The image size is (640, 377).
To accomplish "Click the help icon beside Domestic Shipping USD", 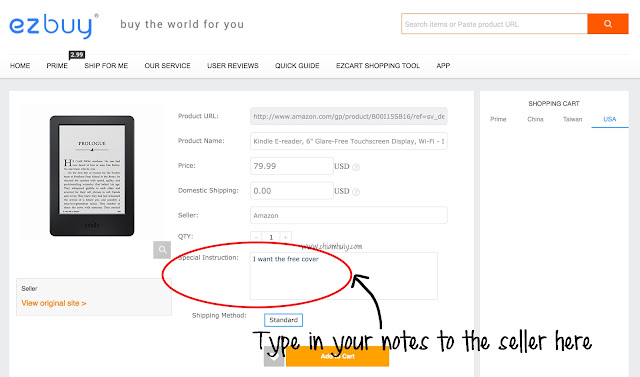I will point(356,192).
